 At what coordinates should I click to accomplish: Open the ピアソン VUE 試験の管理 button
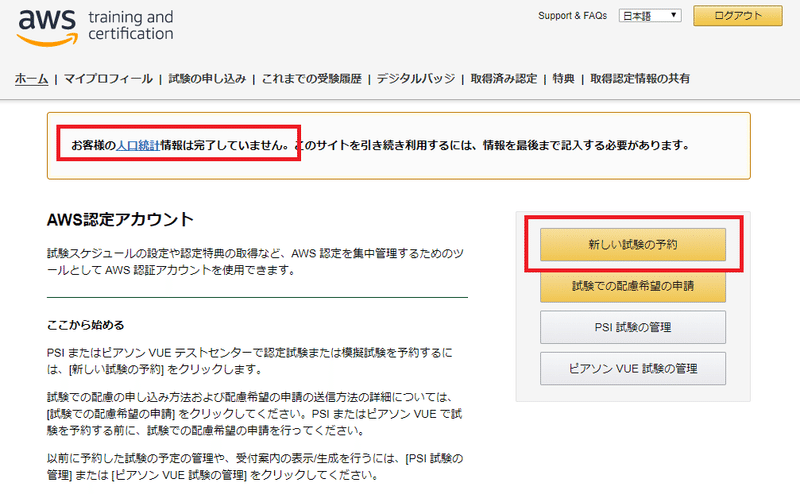(x=633, y=368)
